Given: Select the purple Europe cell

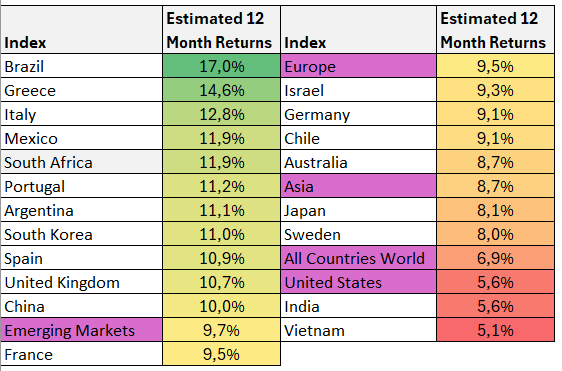Looking at the screenshot, I should coord(359,66).
